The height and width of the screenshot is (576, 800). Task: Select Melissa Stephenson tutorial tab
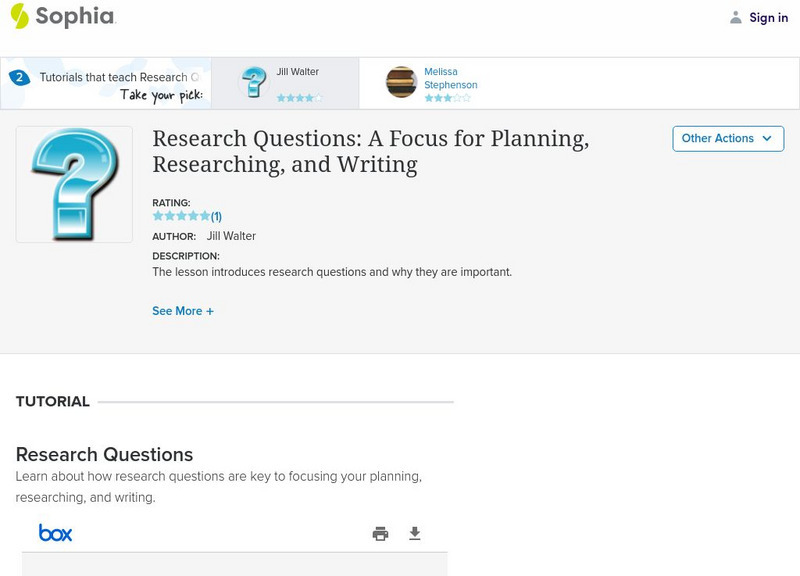pos(450,79)
